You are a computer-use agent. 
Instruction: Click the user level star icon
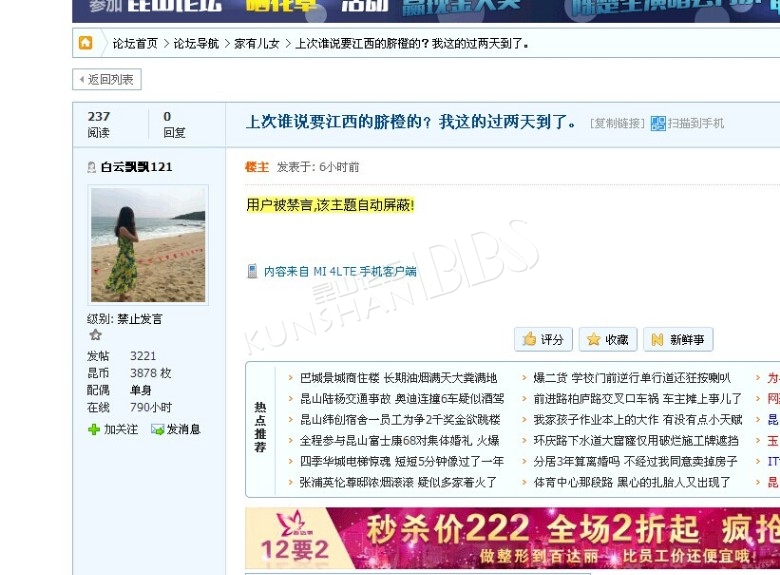coord(95,335)
